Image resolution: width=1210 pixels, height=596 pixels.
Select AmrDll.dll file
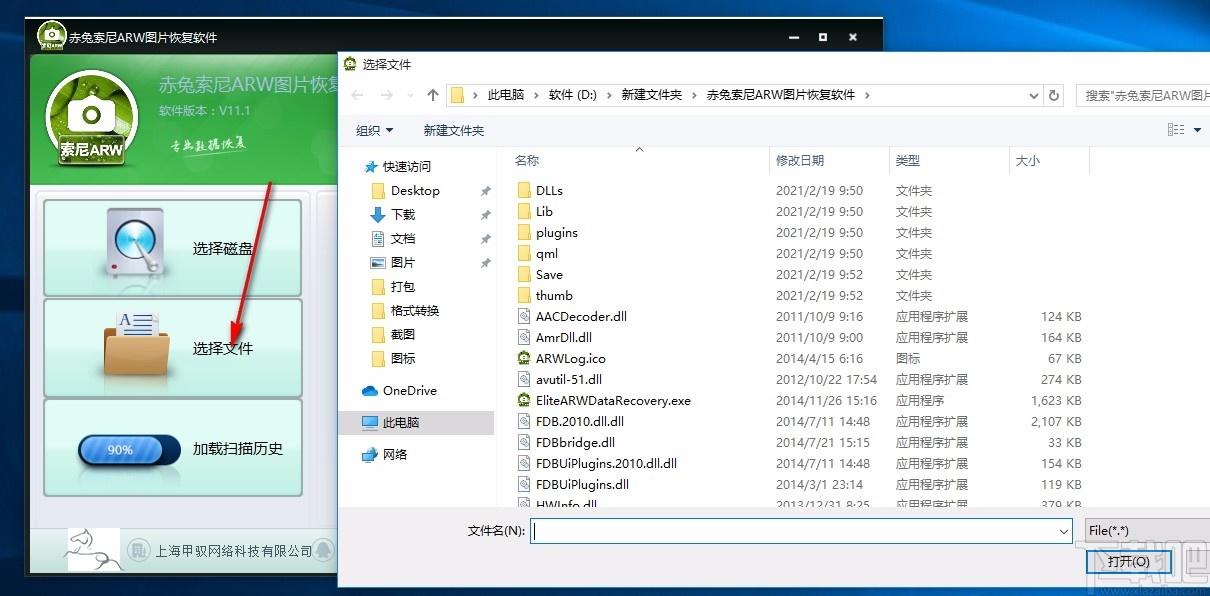click(x=564, y=337)
